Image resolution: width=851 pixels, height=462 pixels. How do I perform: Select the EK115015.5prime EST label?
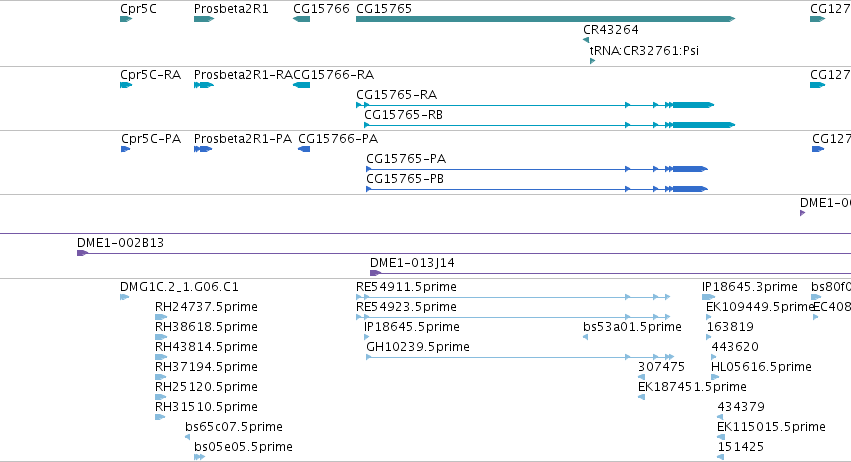[771, 427]
